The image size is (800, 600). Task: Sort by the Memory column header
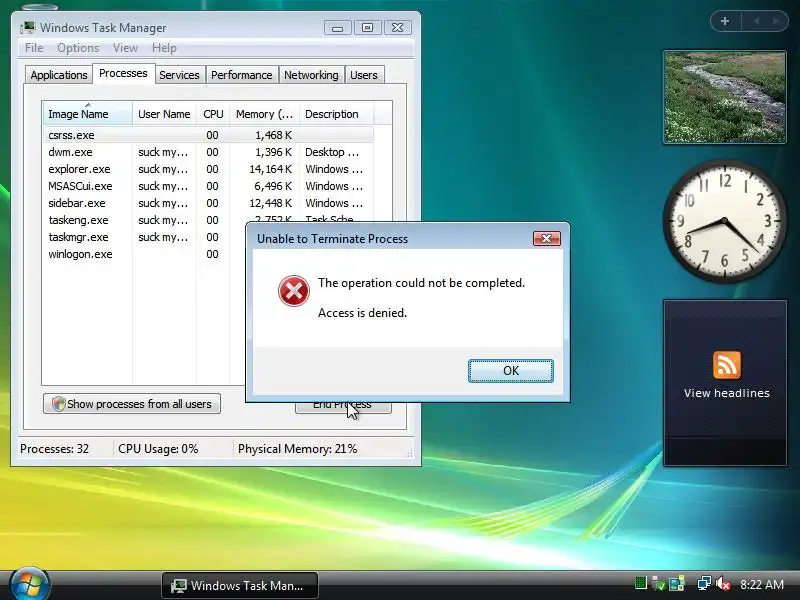click(x=264, y=114)
